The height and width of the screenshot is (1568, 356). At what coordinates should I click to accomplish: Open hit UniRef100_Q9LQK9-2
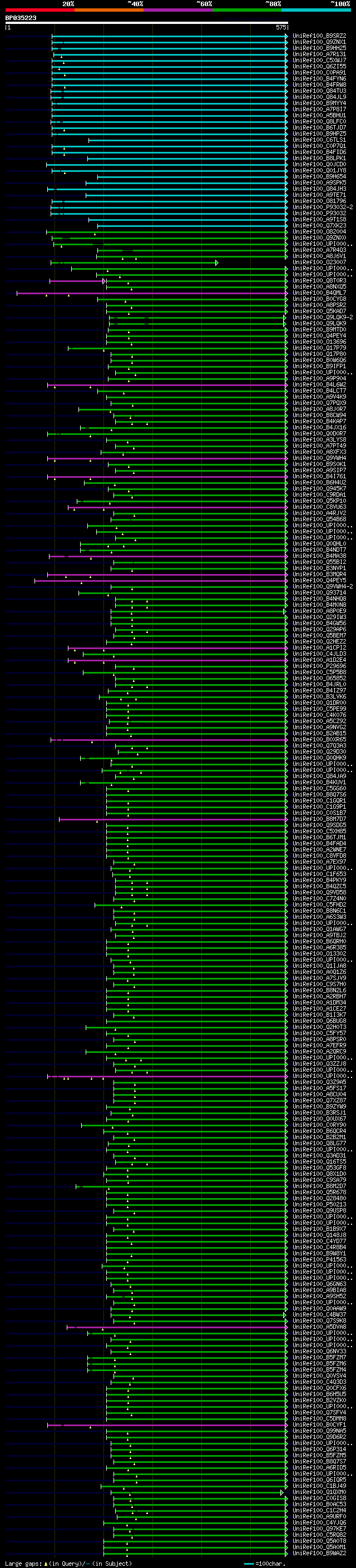click(x=323, y=317)
